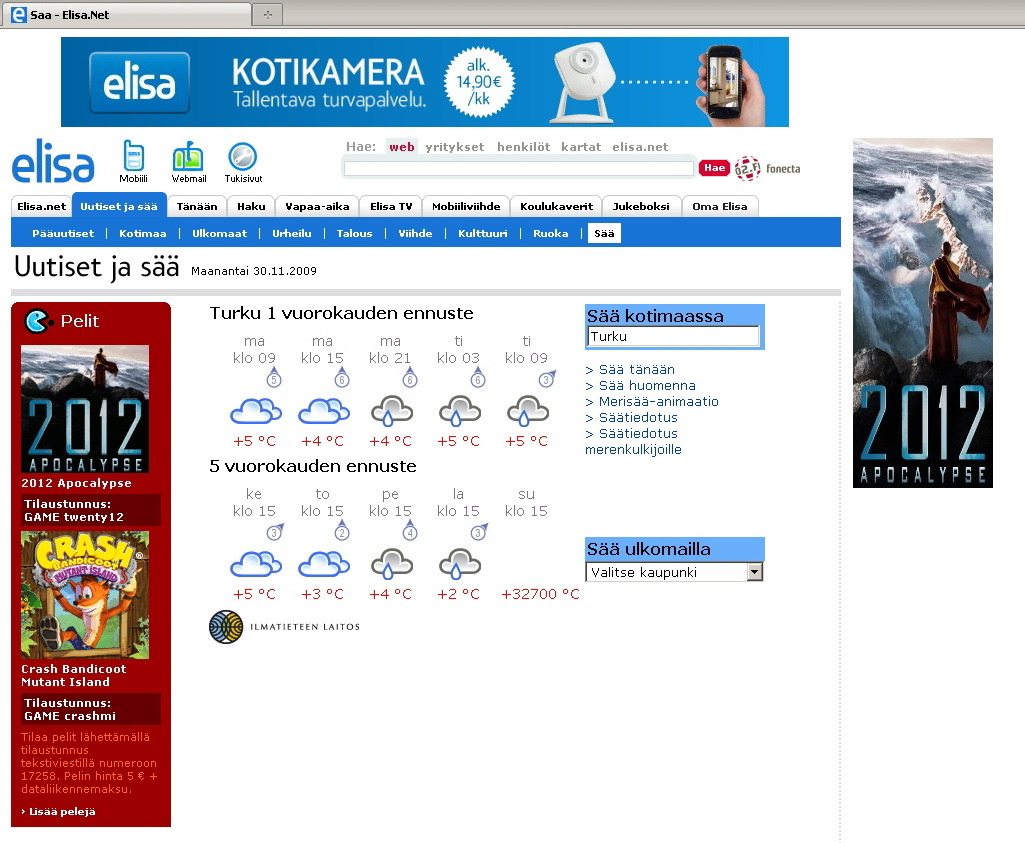Open the Mobiili phone icon
1025x843 pixels.
point(133,157)
